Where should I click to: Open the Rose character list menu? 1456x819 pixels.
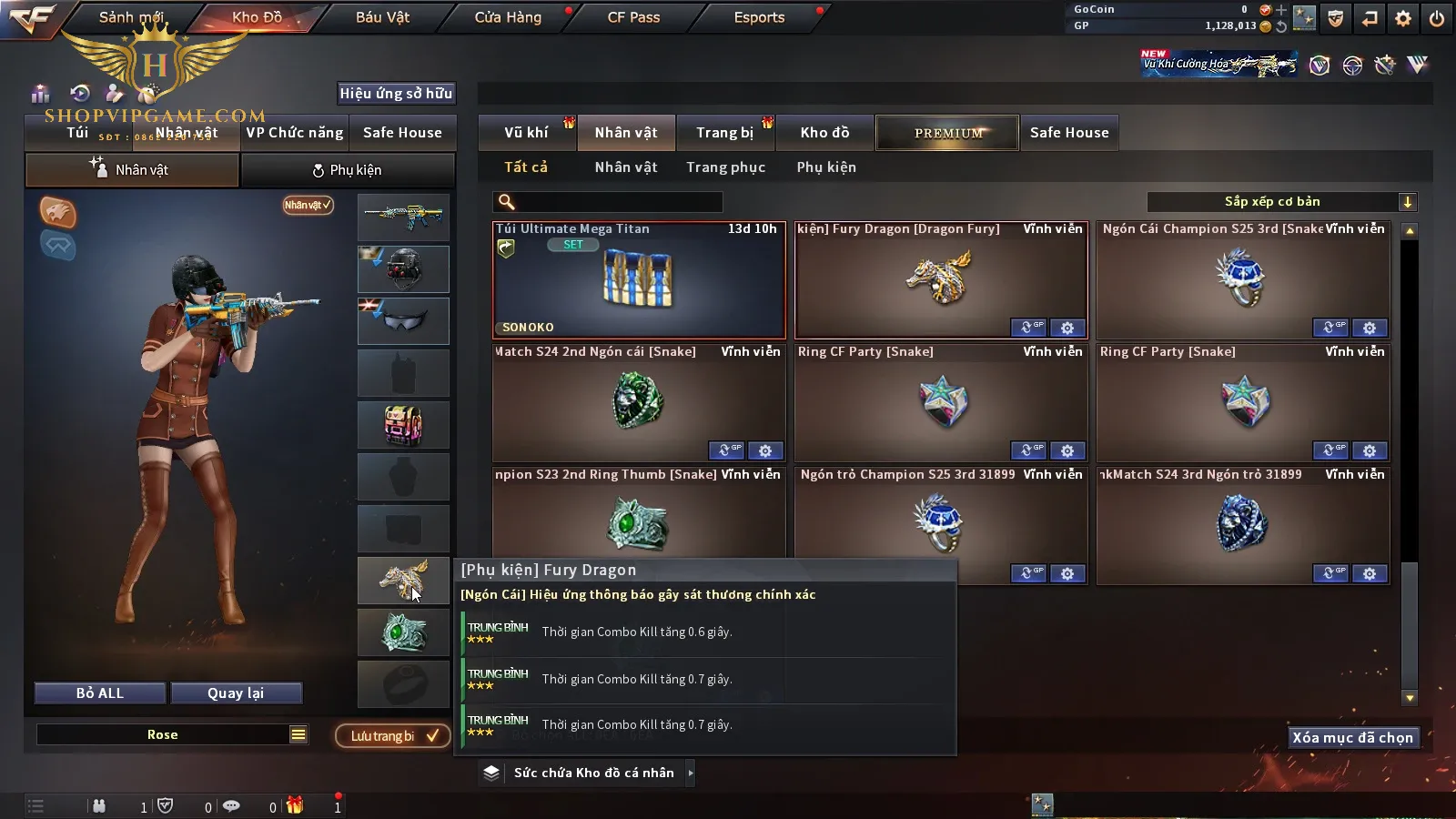(298, 734)
